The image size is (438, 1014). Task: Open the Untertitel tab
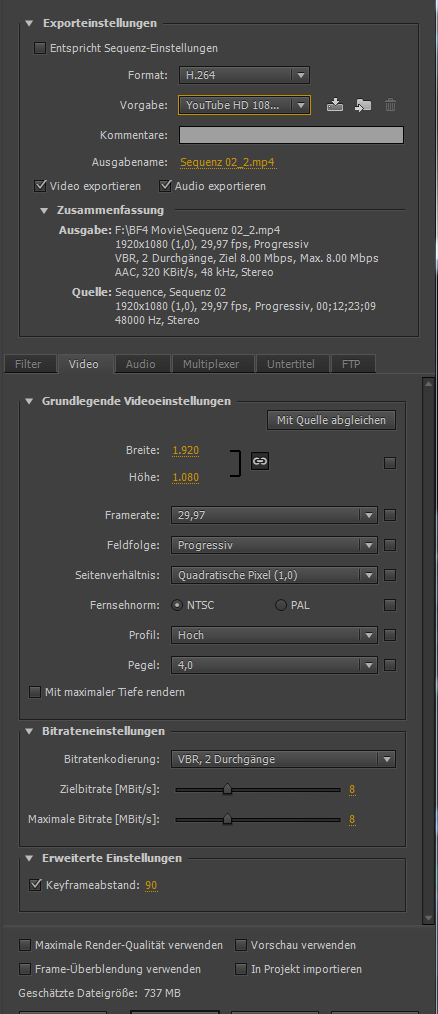(291, 364)
